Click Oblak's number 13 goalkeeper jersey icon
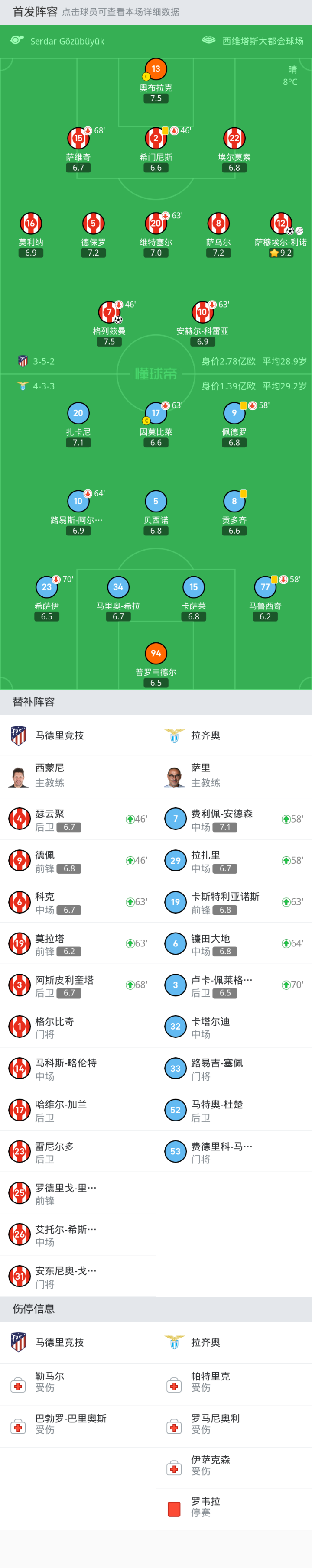 coord(156,69)
